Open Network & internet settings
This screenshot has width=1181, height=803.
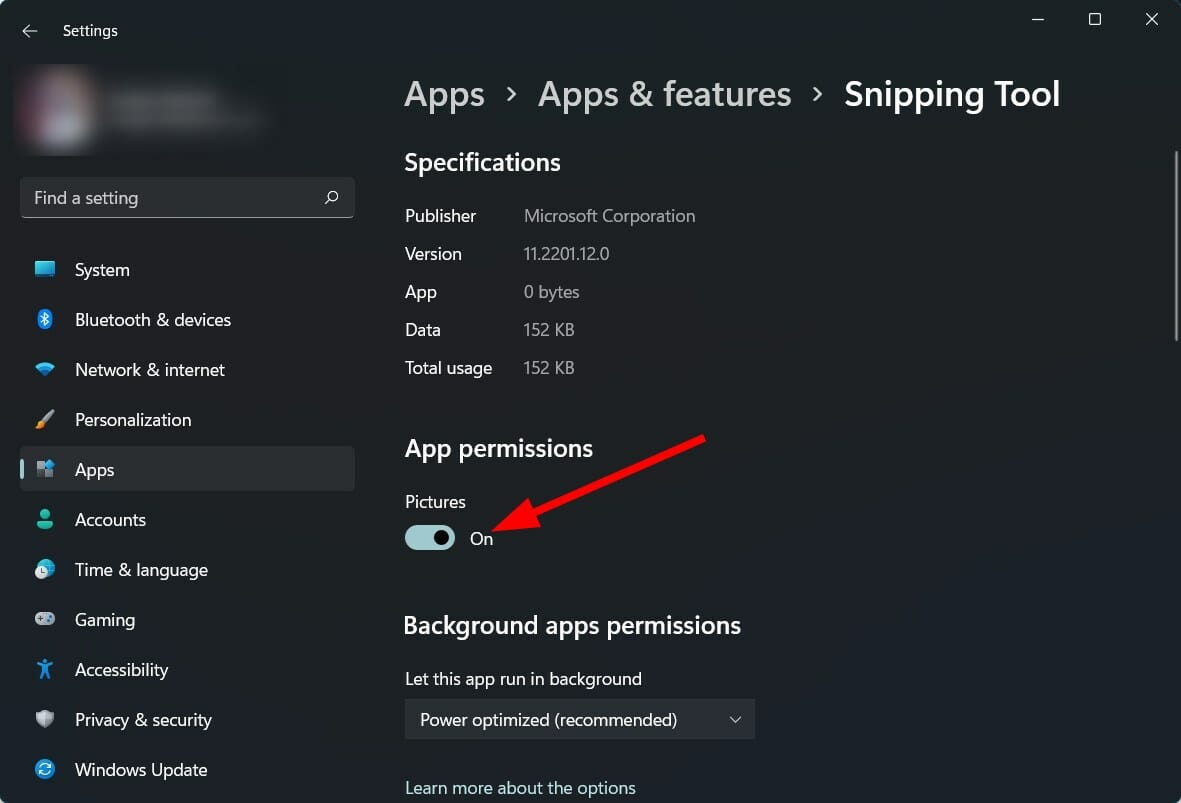[149, 369]
